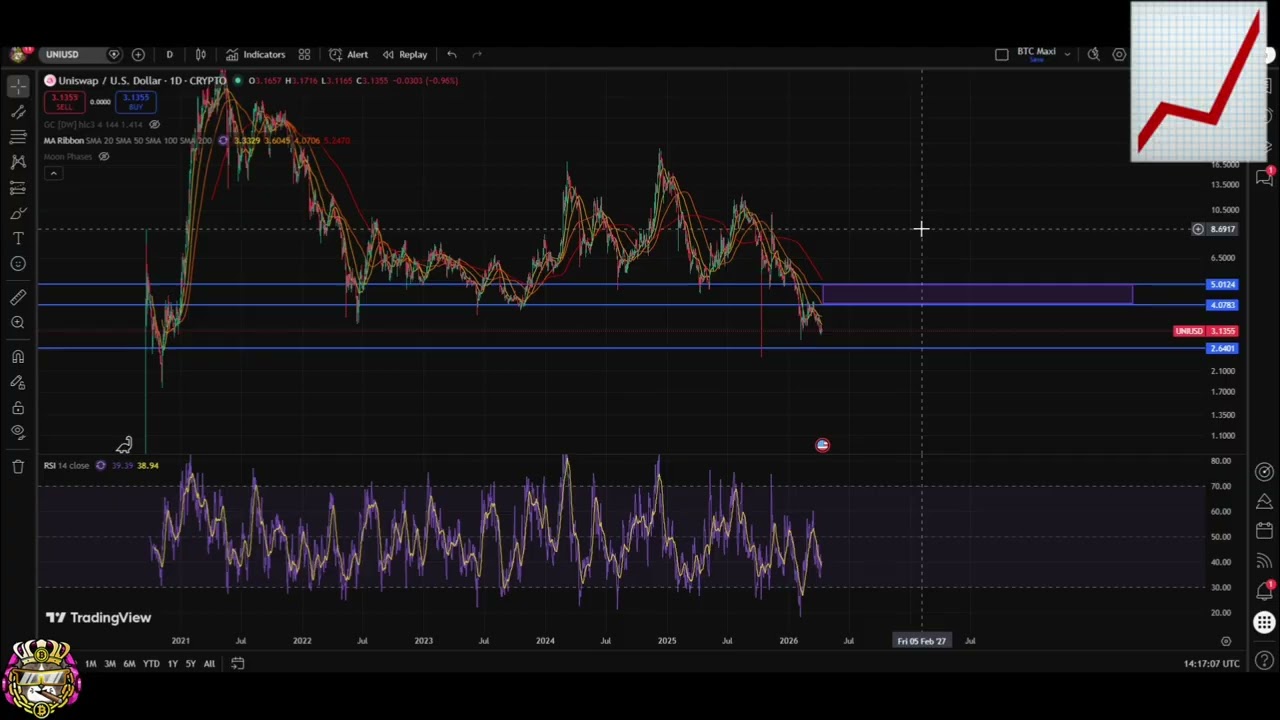This screenshot has width=1280, height=720.
Task: Open the chats panel with notification badge
Action: pos(1265,176)
